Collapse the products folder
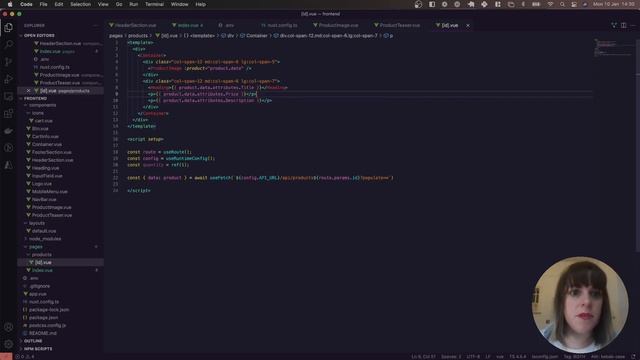Screen dimensions: 640x360 pos(41,254)
